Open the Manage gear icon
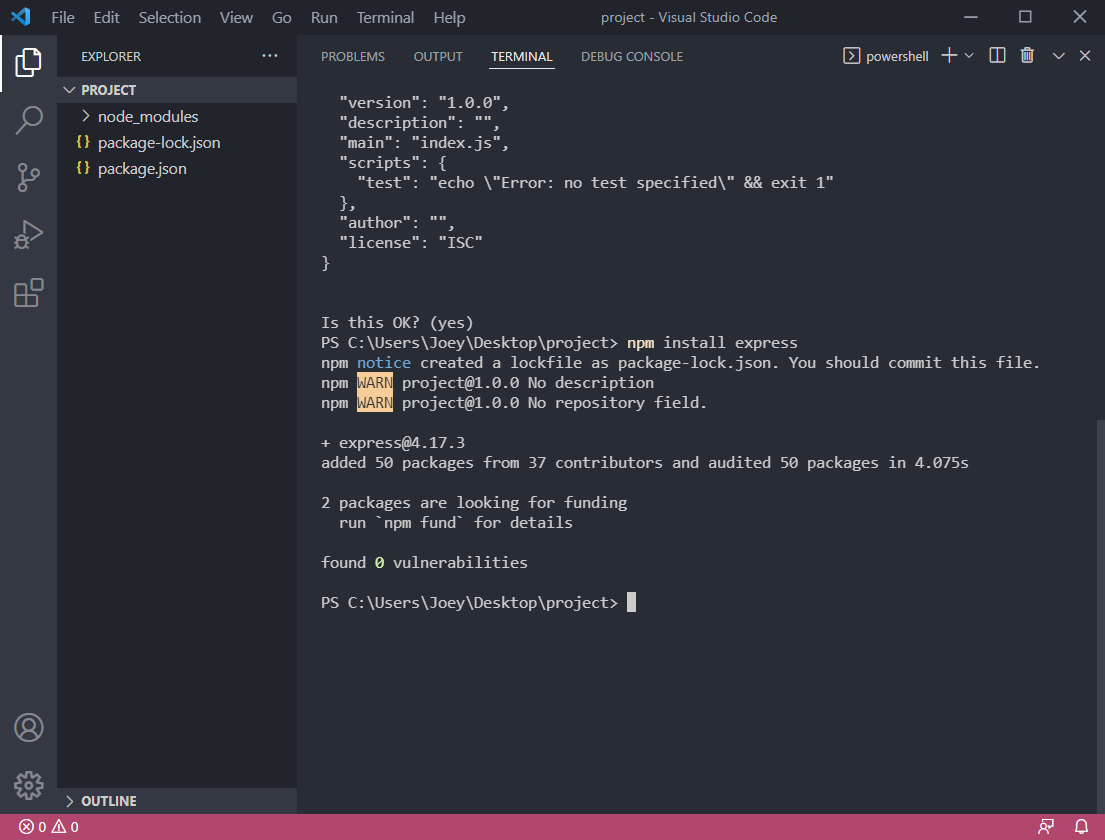The height and width of the screenshot is (840, 1105). pyautogui.click(x=28, y=784)
